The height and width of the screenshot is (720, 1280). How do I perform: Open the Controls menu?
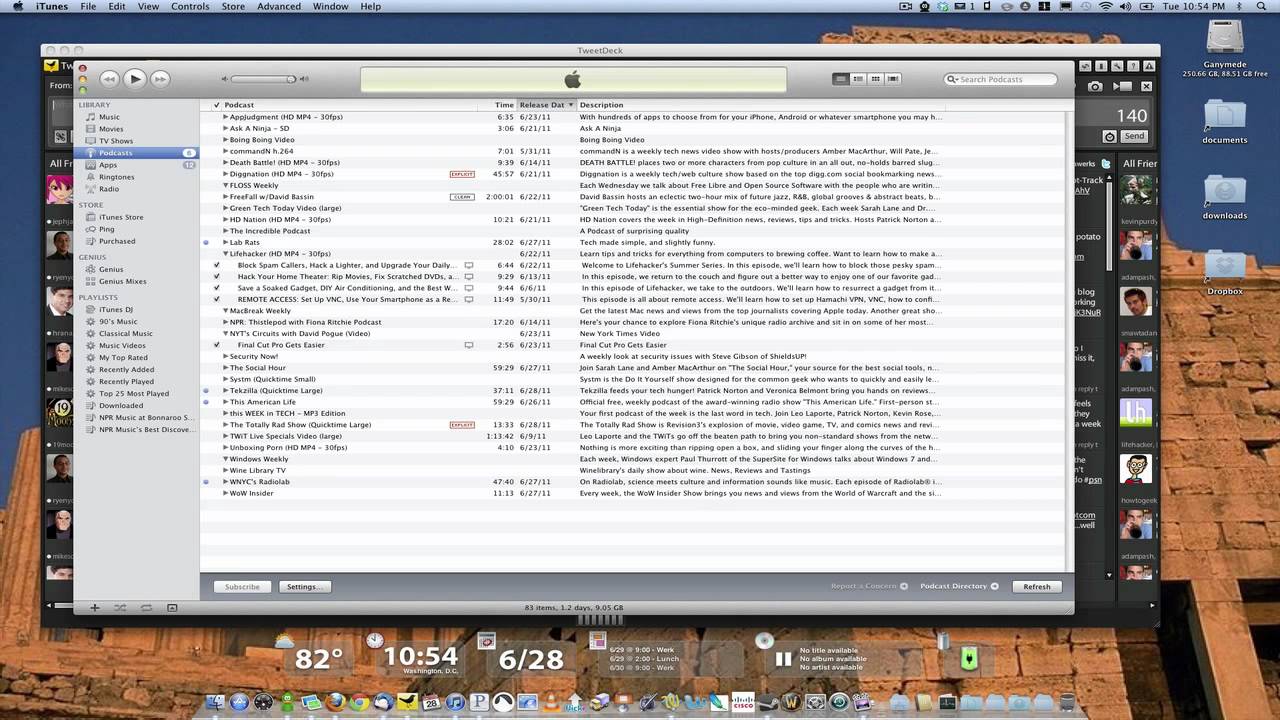[190, 6]
